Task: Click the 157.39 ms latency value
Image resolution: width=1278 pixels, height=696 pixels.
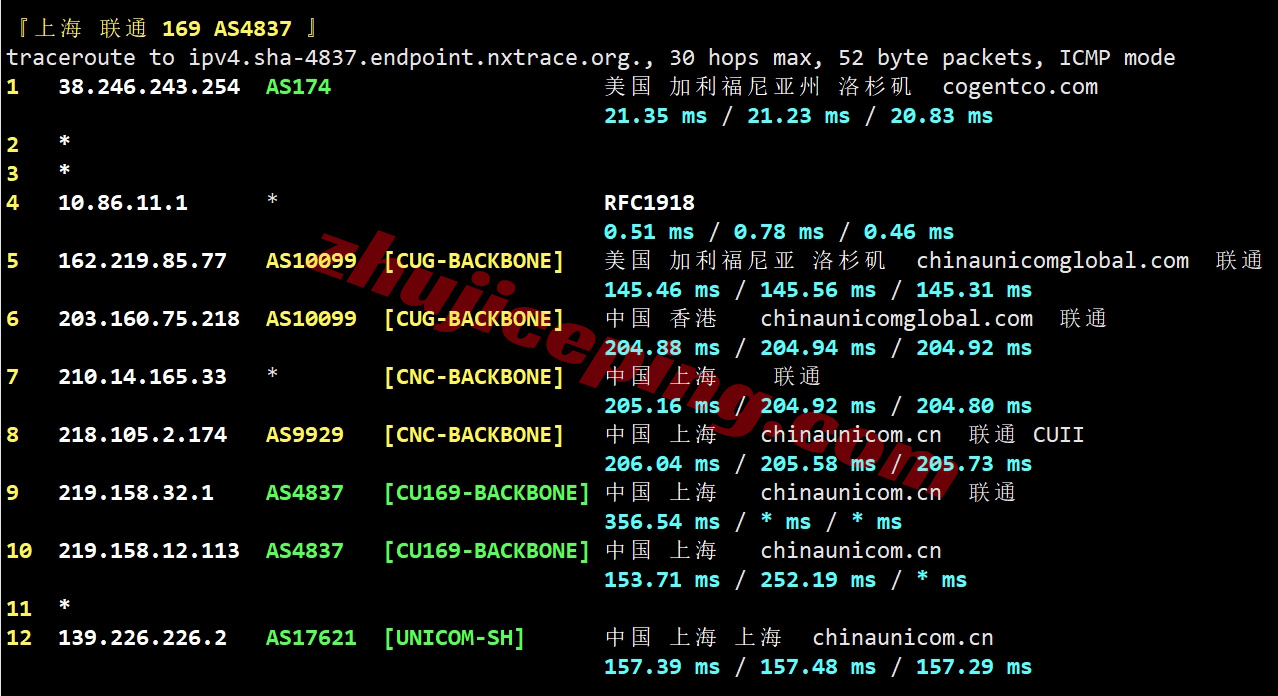Action: 662,667
